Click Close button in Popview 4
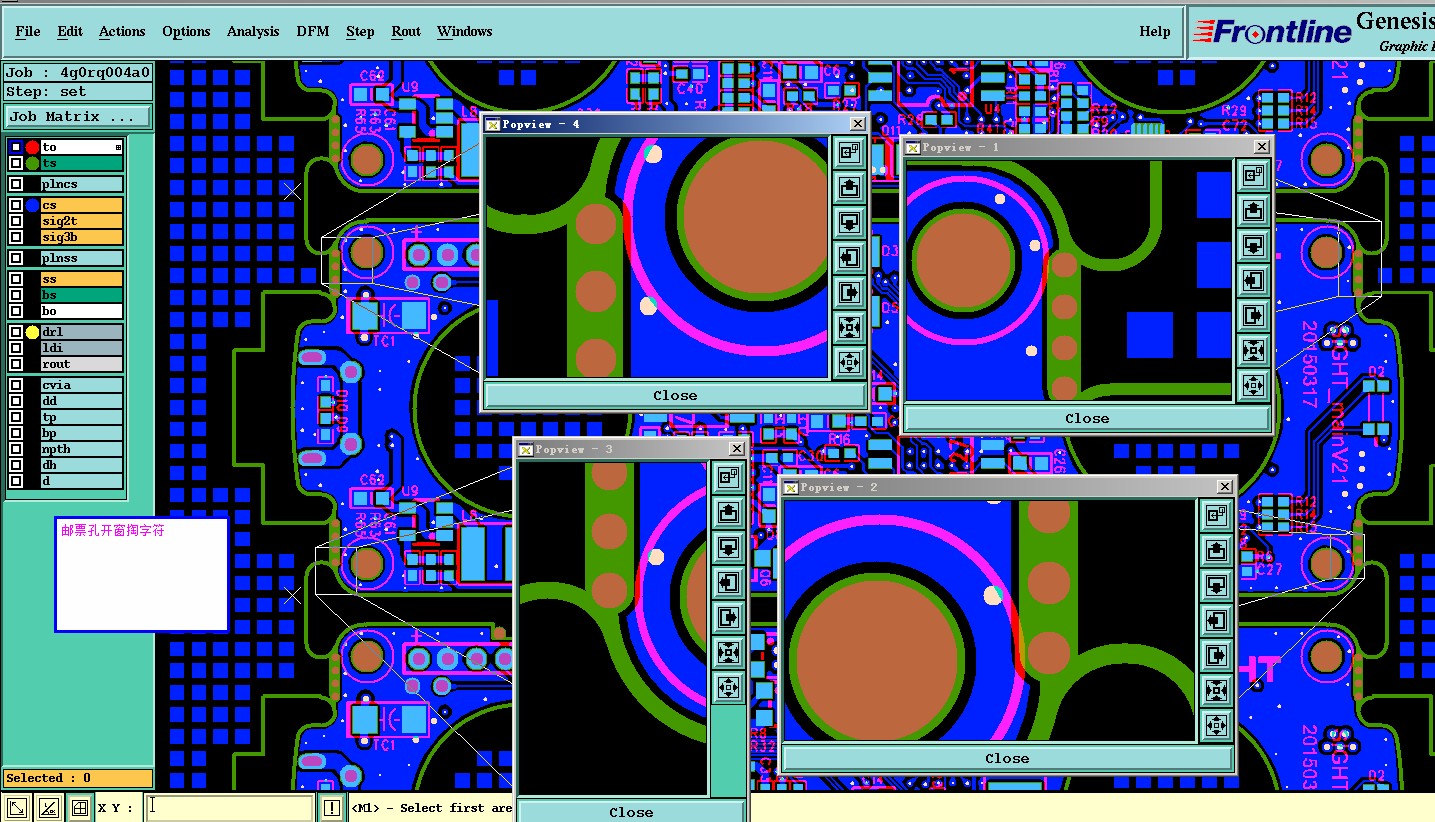The image size is (1435, 822). (x=675, y=395)
